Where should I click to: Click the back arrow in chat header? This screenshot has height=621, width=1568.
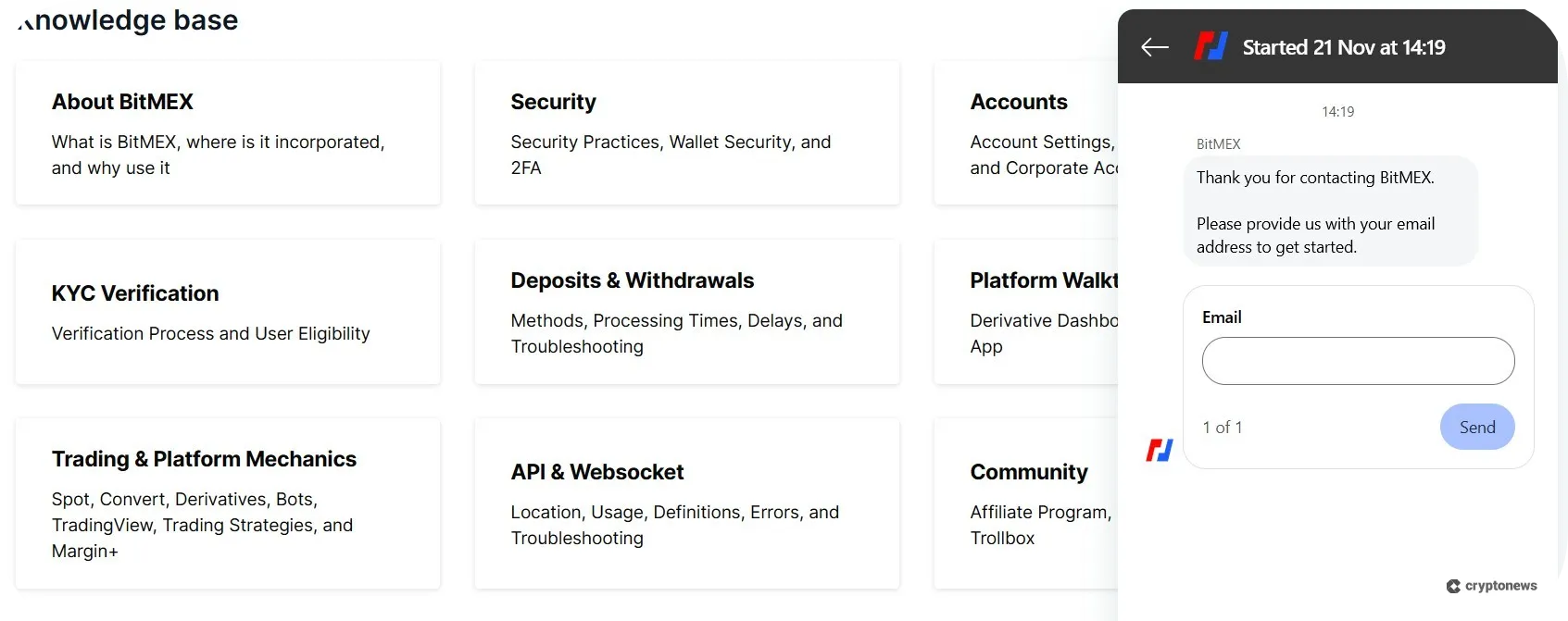pos(1155,47)
